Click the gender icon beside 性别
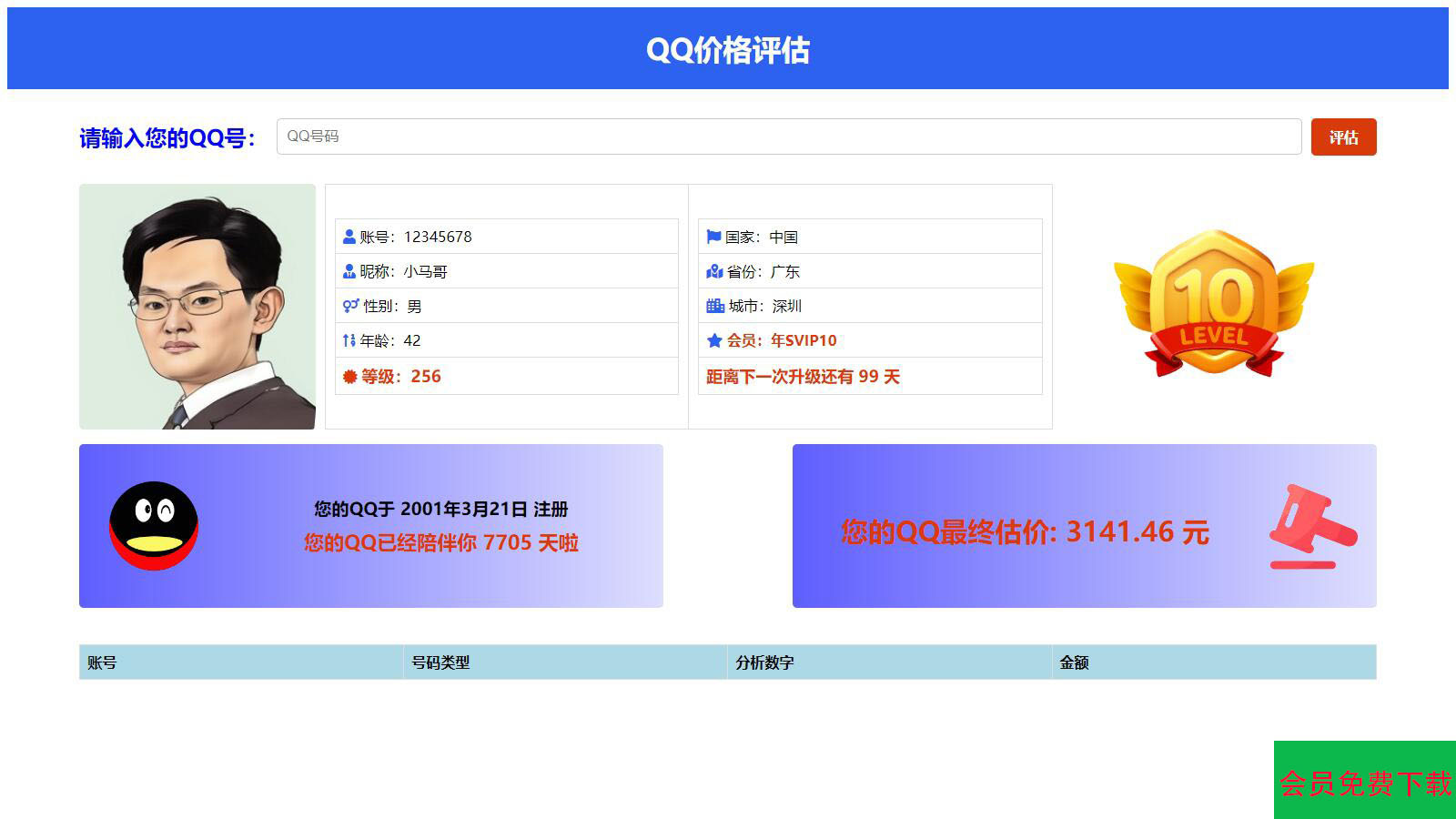 click(350, 306)
